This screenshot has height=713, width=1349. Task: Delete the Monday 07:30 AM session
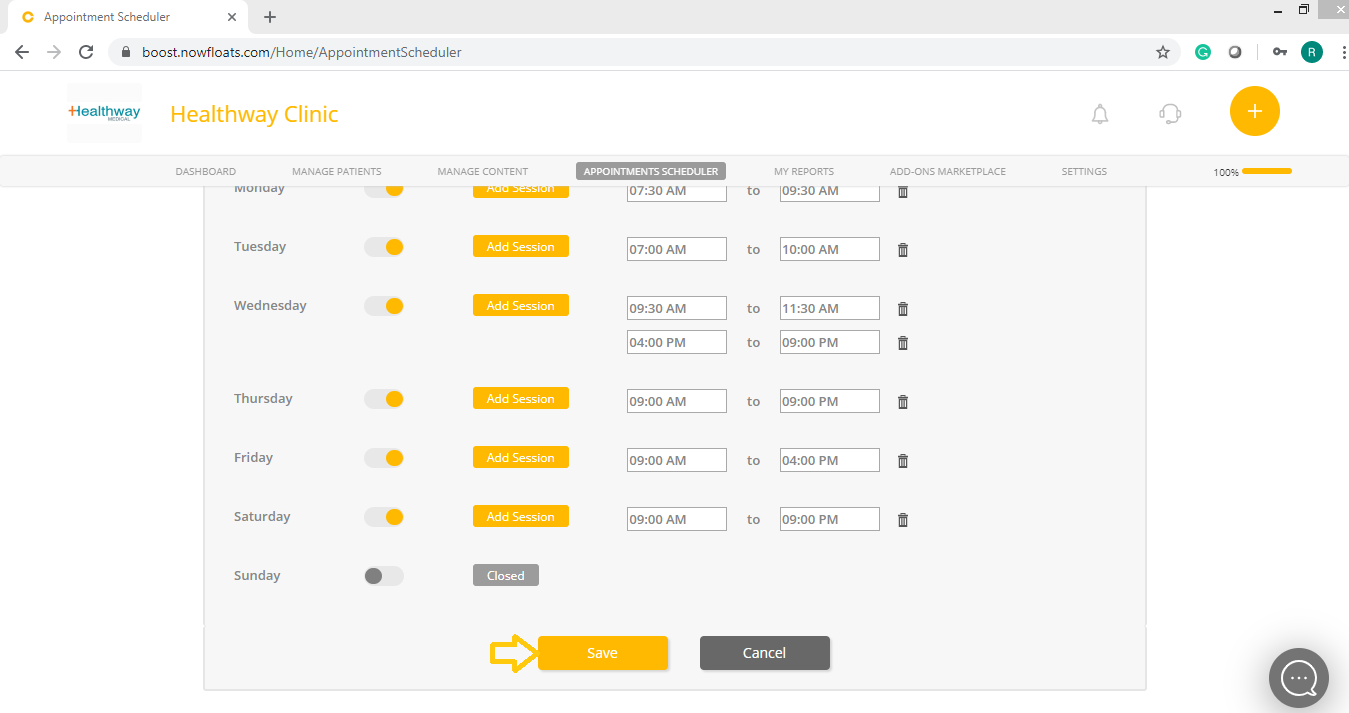pyautogui.click(x=903, y=191)
